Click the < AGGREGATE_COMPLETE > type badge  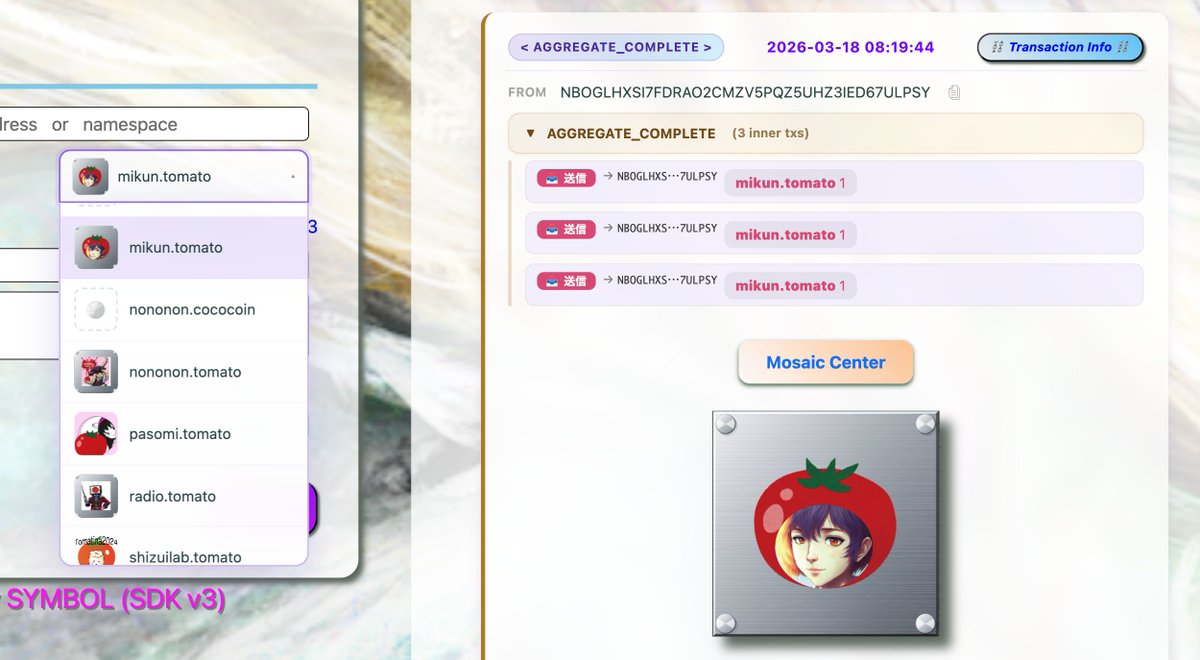[616, 47]
